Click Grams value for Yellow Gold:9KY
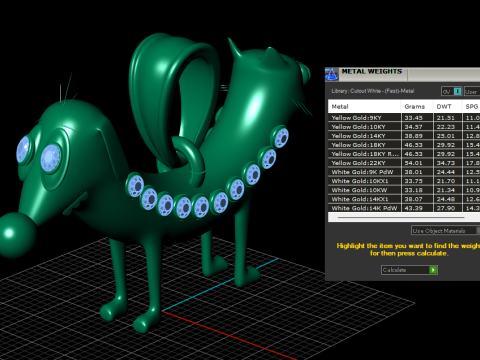Viewport: 480px width, 360px height. pyautogui.click(x=413, y=118)
